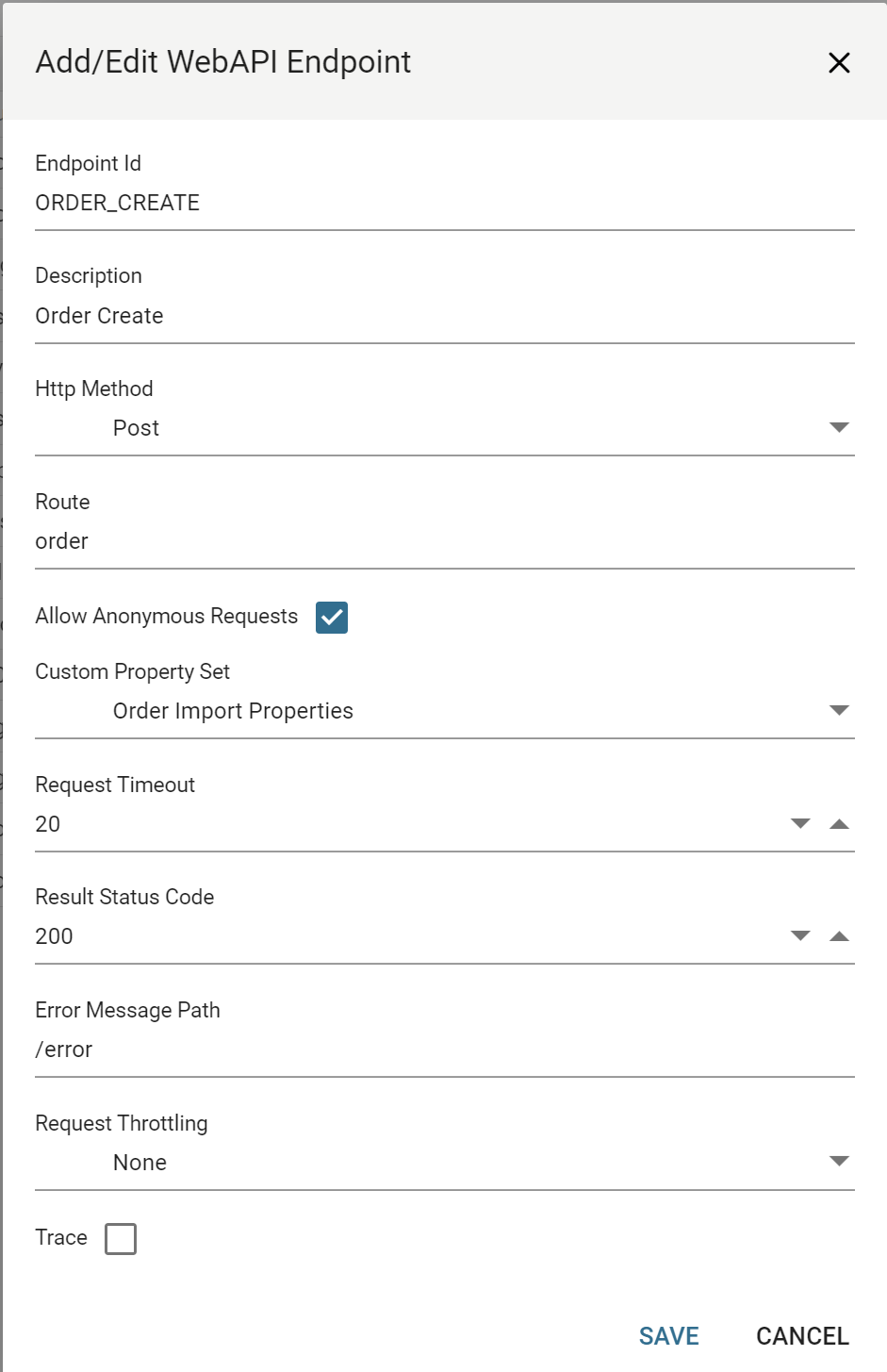Decrease Result Status Code value

pos(800,936)
